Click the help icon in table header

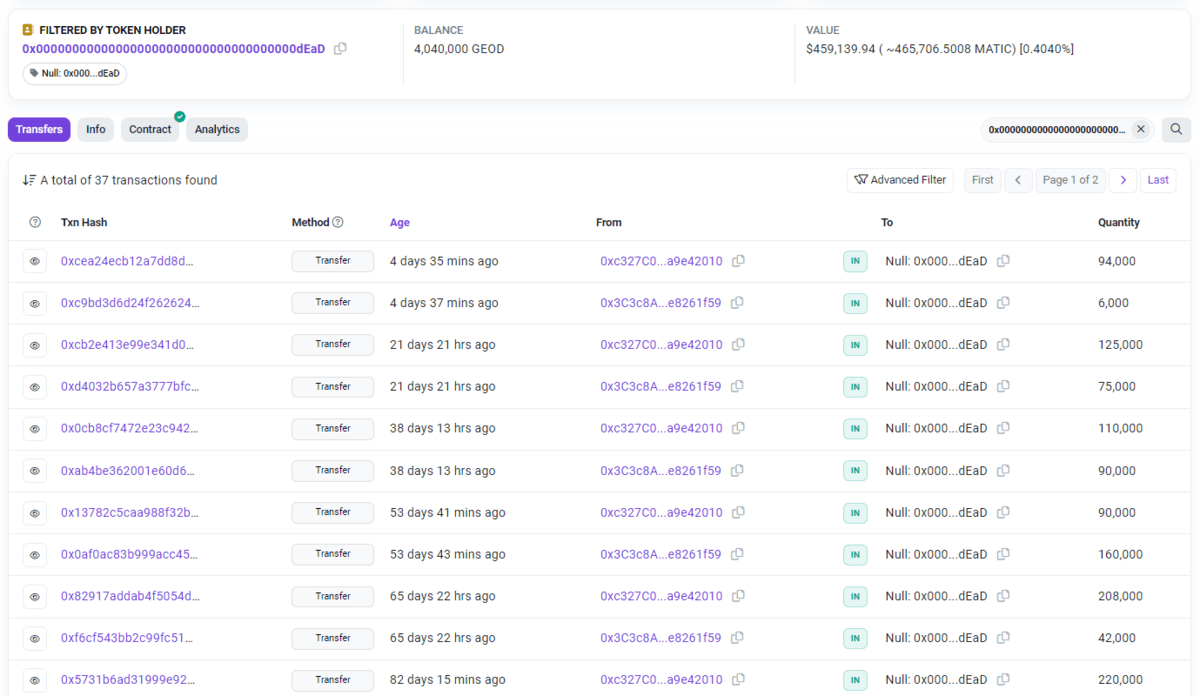pyautogui.click(x=35, y=222)
